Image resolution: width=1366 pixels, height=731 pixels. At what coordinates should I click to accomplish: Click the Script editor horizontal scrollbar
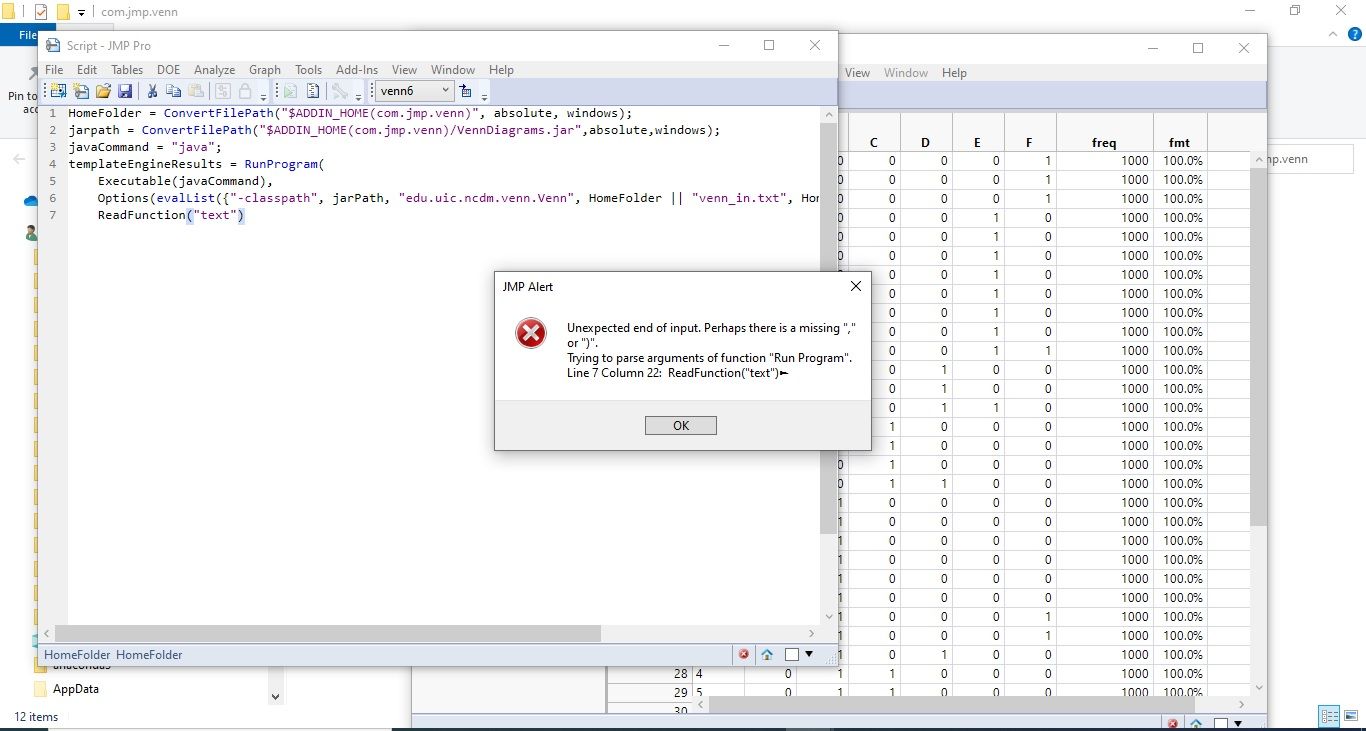coord(328,633)
